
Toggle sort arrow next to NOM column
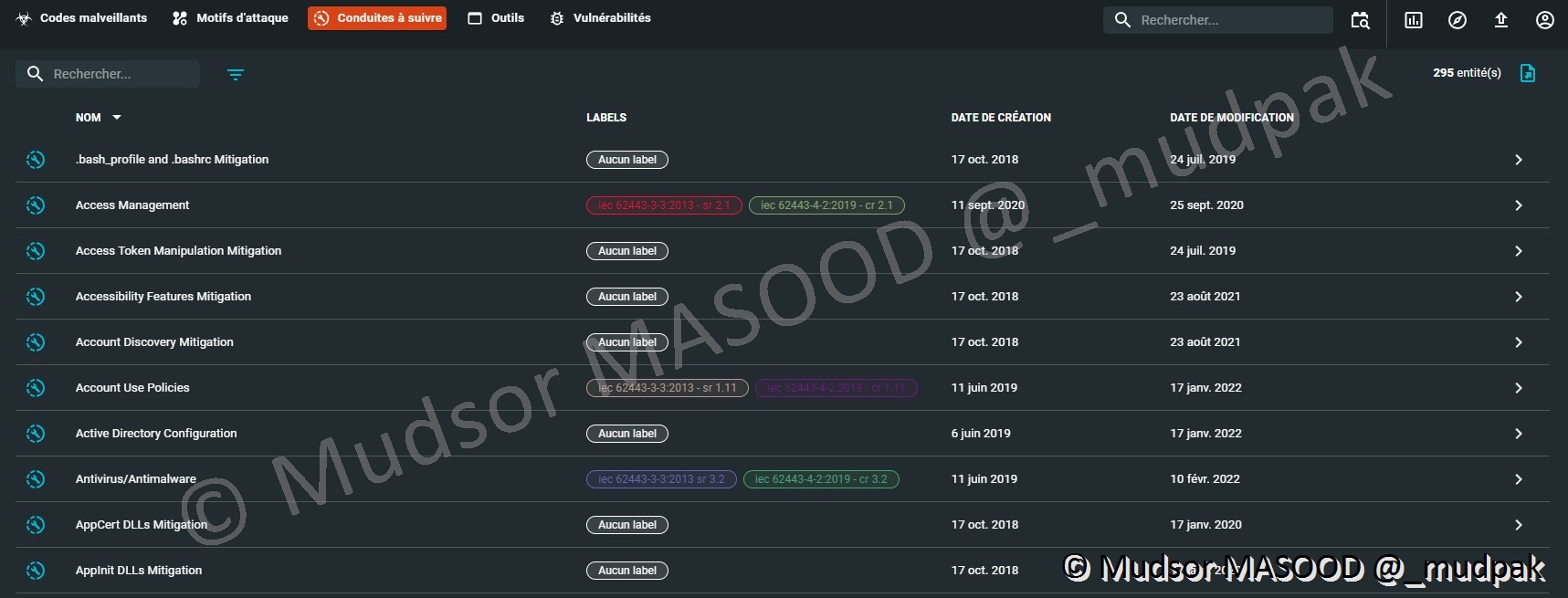click(117, 118)
